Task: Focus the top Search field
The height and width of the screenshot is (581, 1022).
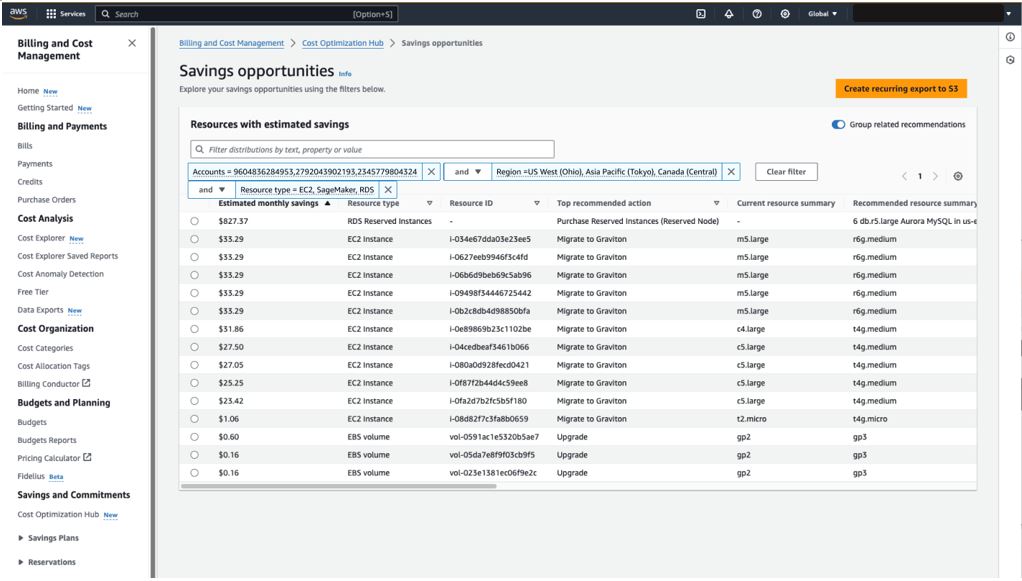Action: 246,14
